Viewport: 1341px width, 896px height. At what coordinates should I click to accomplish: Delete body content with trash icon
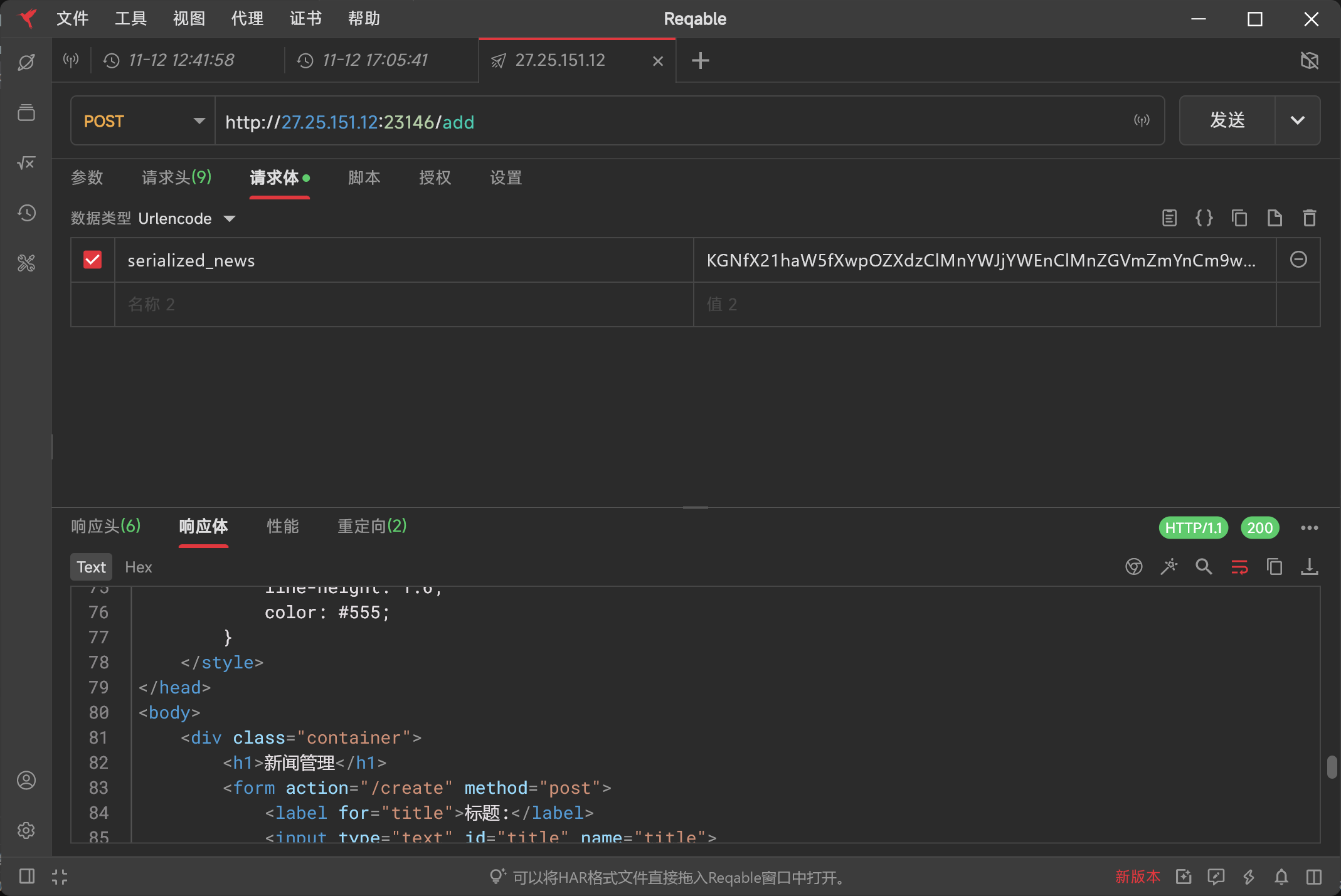[x=1309, y=218]
